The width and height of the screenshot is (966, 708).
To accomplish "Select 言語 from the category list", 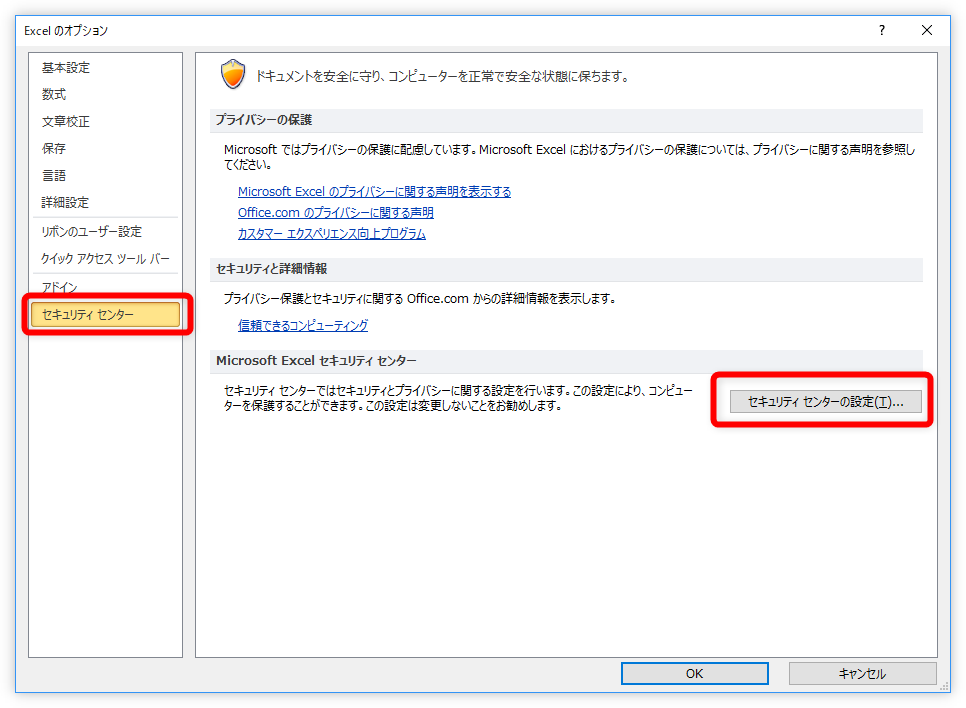I will [54, 176].
